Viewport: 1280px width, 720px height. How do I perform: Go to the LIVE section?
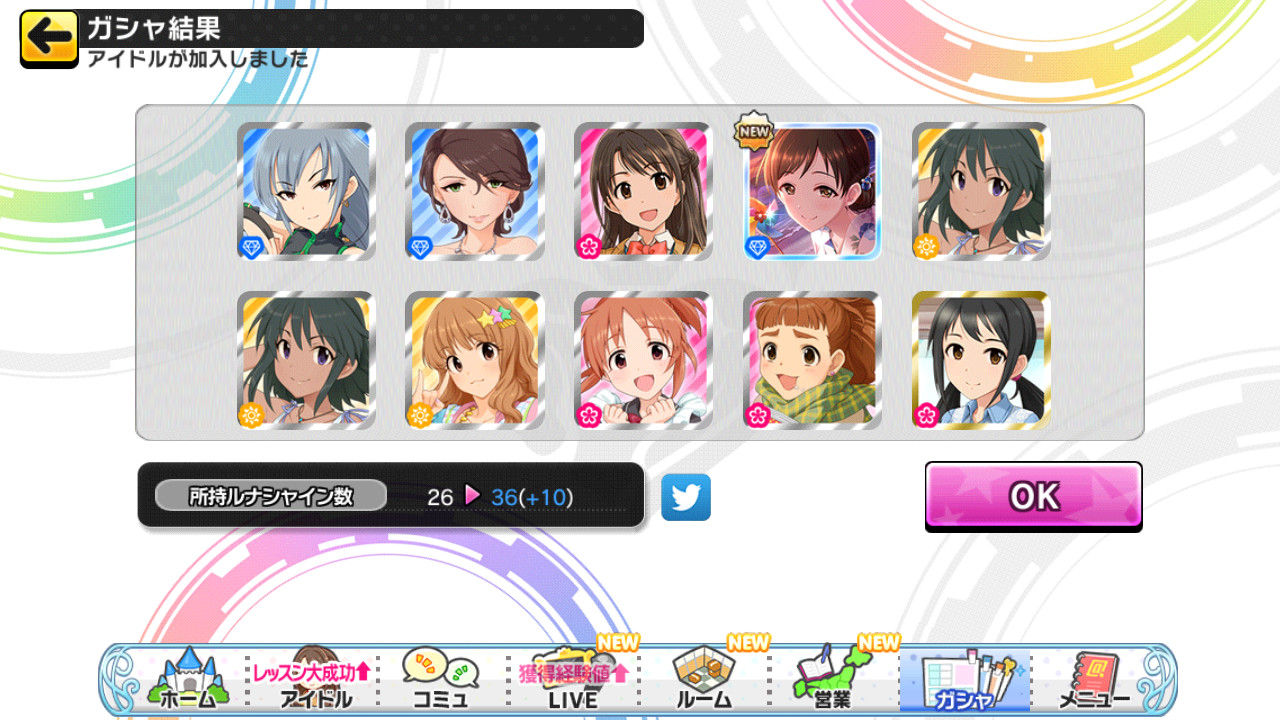click(x=573, y=679)
